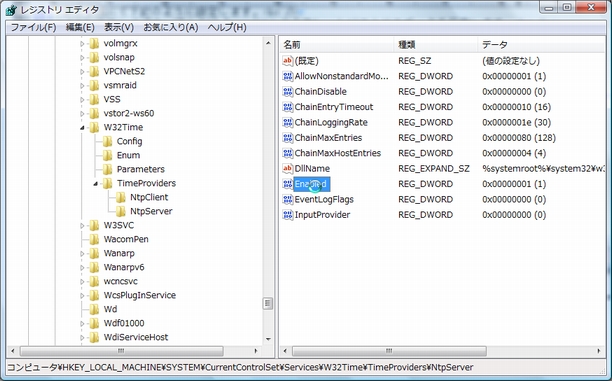This screenshot has height=381, width=612.
Task: Expand the vstor2-ws60 tree node
Action: pos(82,114)
